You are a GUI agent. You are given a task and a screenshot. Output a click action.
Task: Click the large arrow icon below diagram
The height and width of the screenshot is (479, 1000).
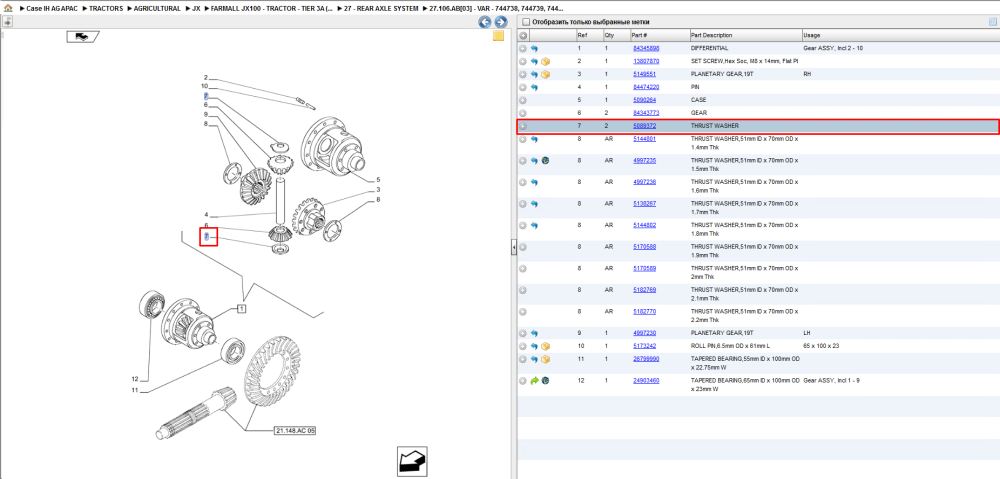412,462
